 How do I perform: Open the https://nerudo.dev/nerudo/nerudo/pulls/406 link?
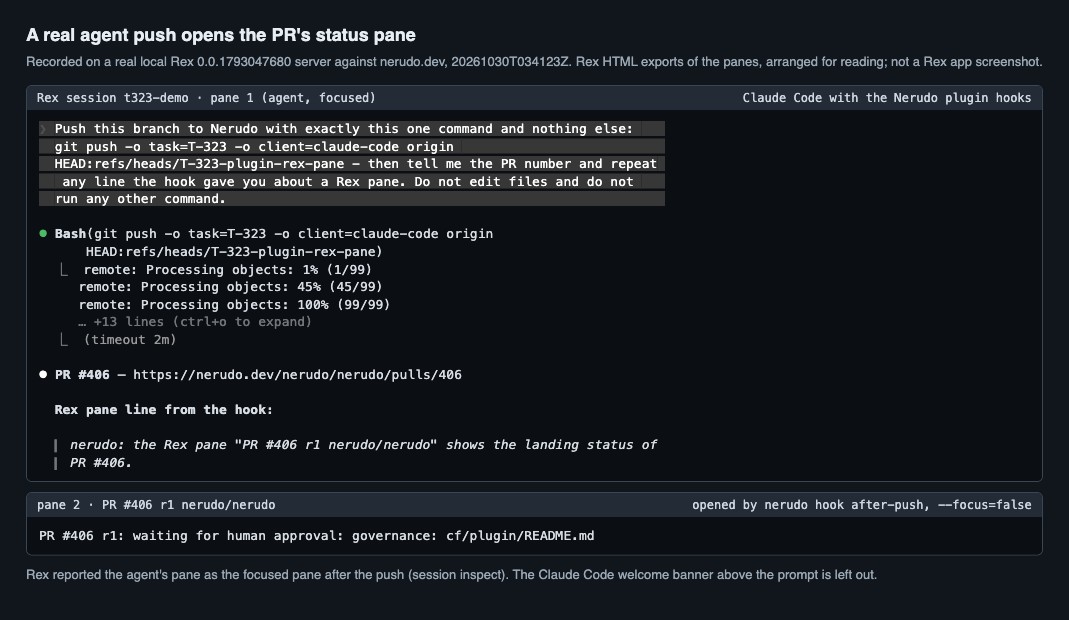pos(297,374)
